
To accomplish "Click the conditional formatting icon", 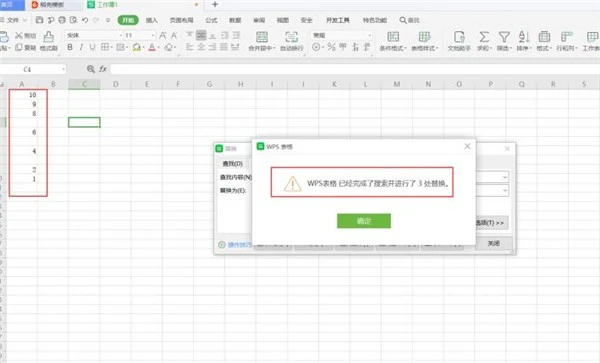I will pyautogui.click(x=393, y=37).
